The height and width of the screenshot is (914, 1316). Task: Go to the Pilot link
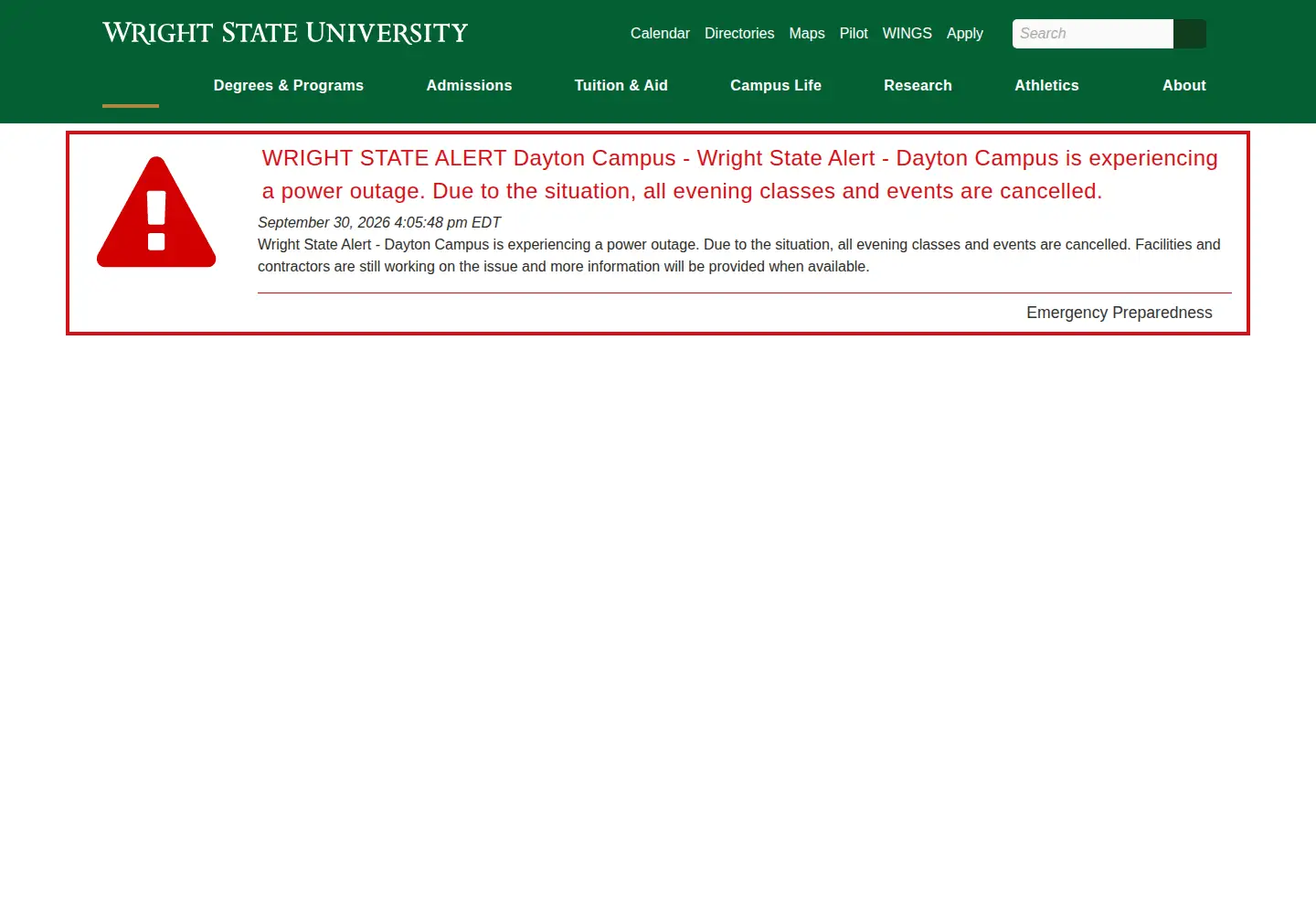click(854, 34)
